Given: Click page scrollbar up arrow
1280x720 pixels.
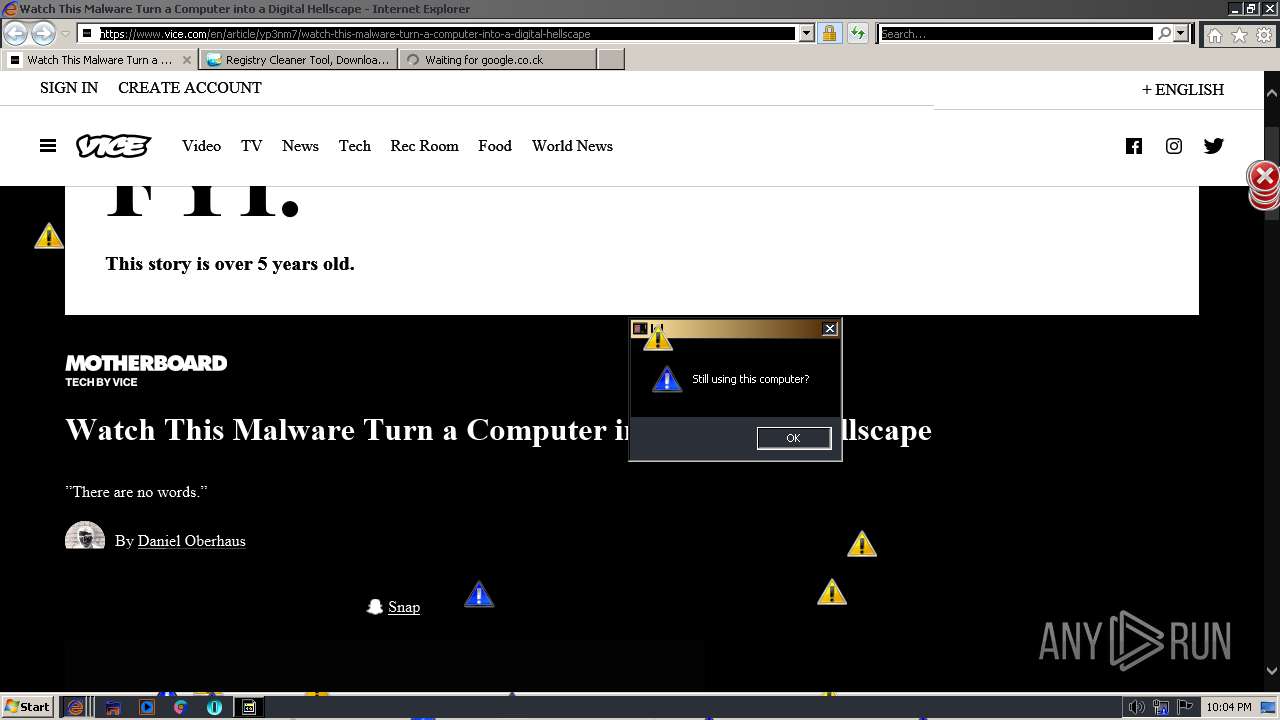Looking at the screenshot, I should [x=1272, y=93].
